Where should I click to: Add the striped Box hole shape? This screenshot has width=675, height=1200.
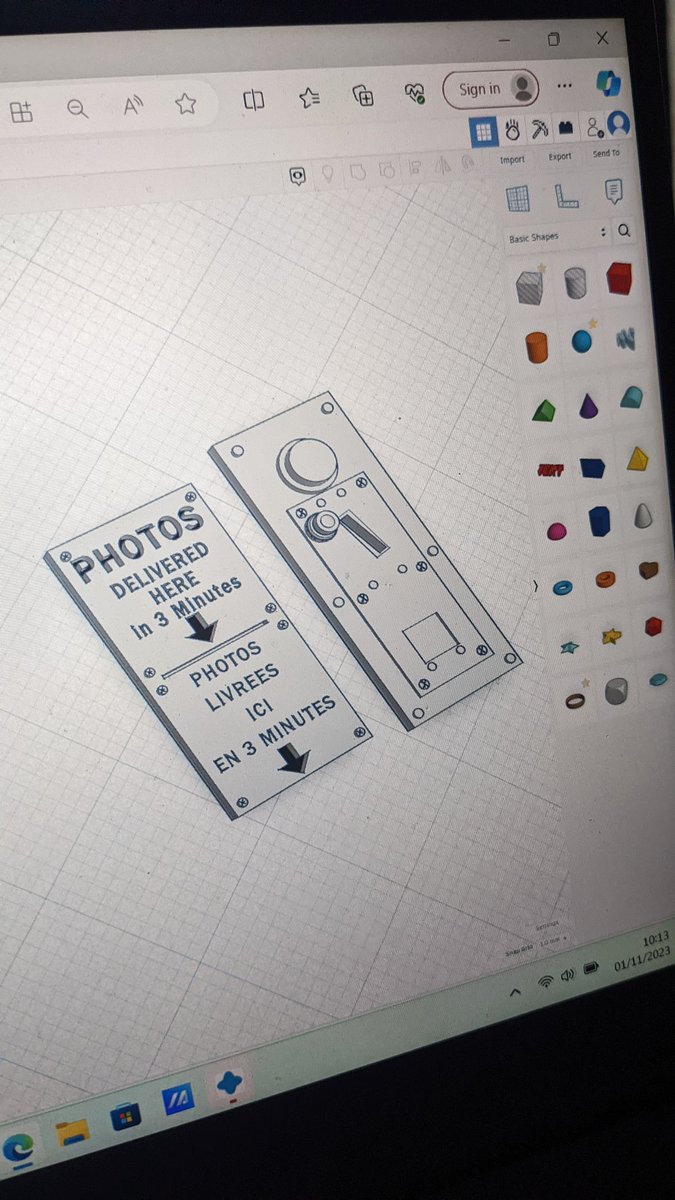529,287
